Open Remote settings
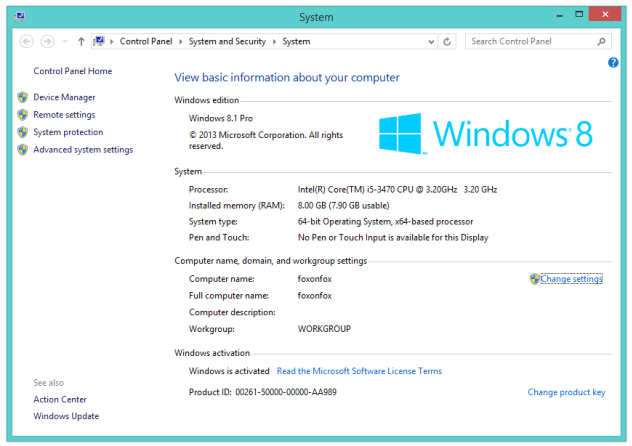Image resolution: width=632 pixels, height=446 pixels. coord(64,115)
